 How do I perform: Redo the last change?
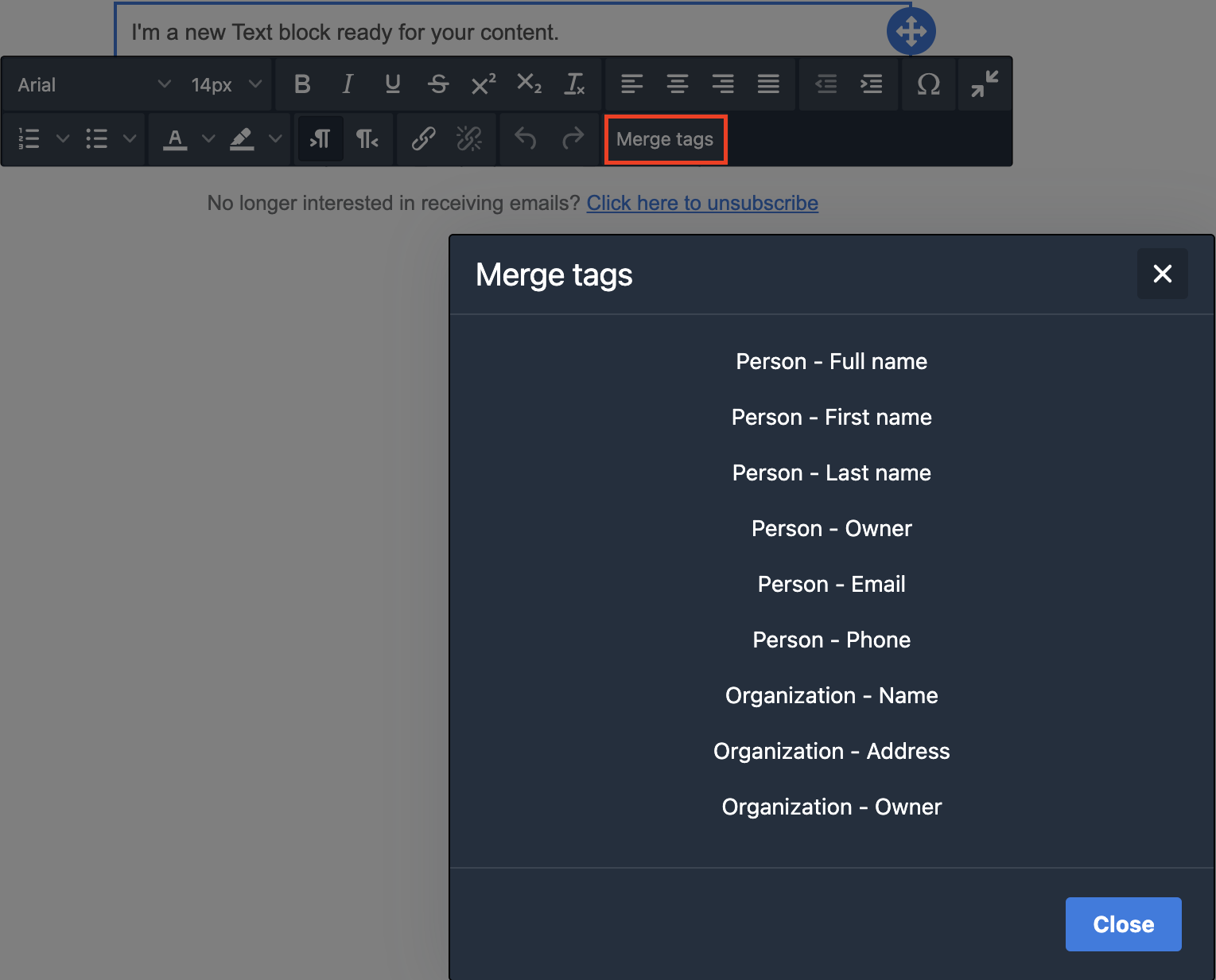(x=573, y=139)
